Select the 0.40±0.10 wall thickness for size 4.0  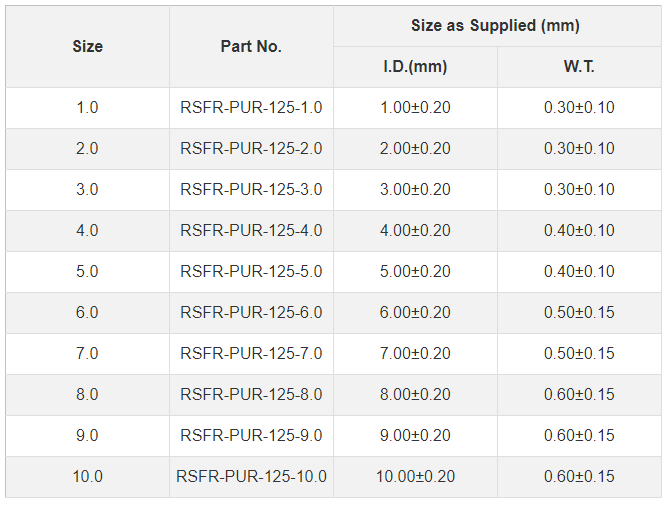(579, 230)
